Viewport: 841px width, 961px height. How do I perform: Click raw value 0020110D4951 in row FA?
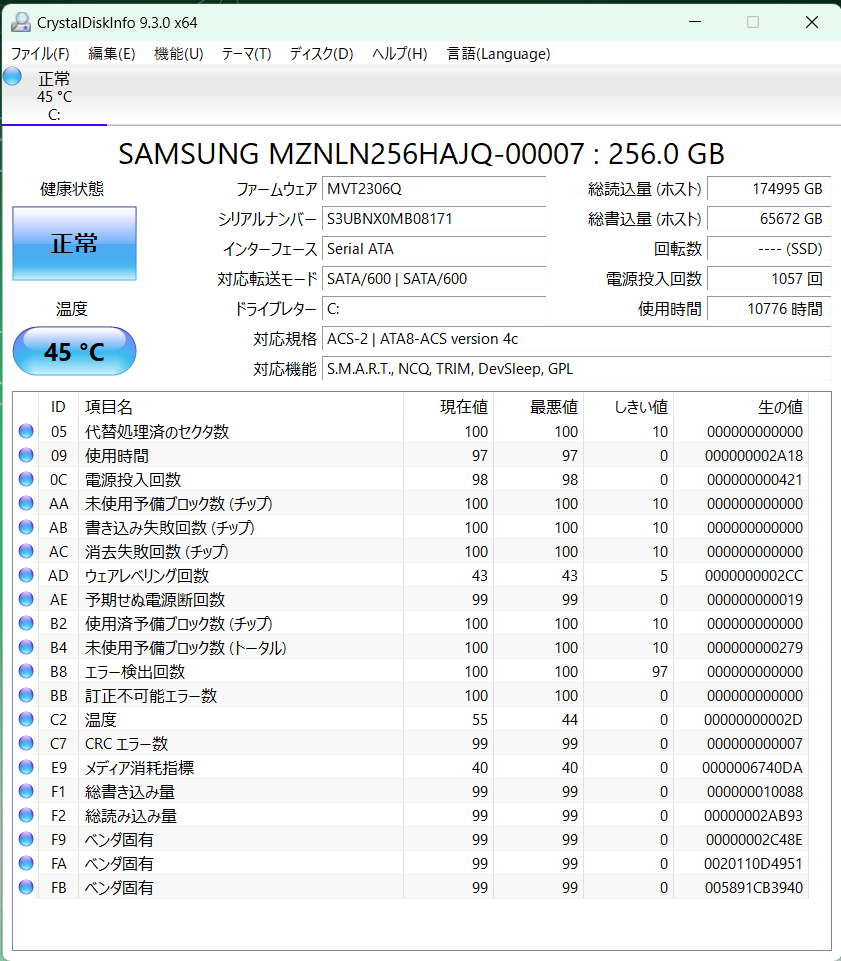click(x=753, y=864)
